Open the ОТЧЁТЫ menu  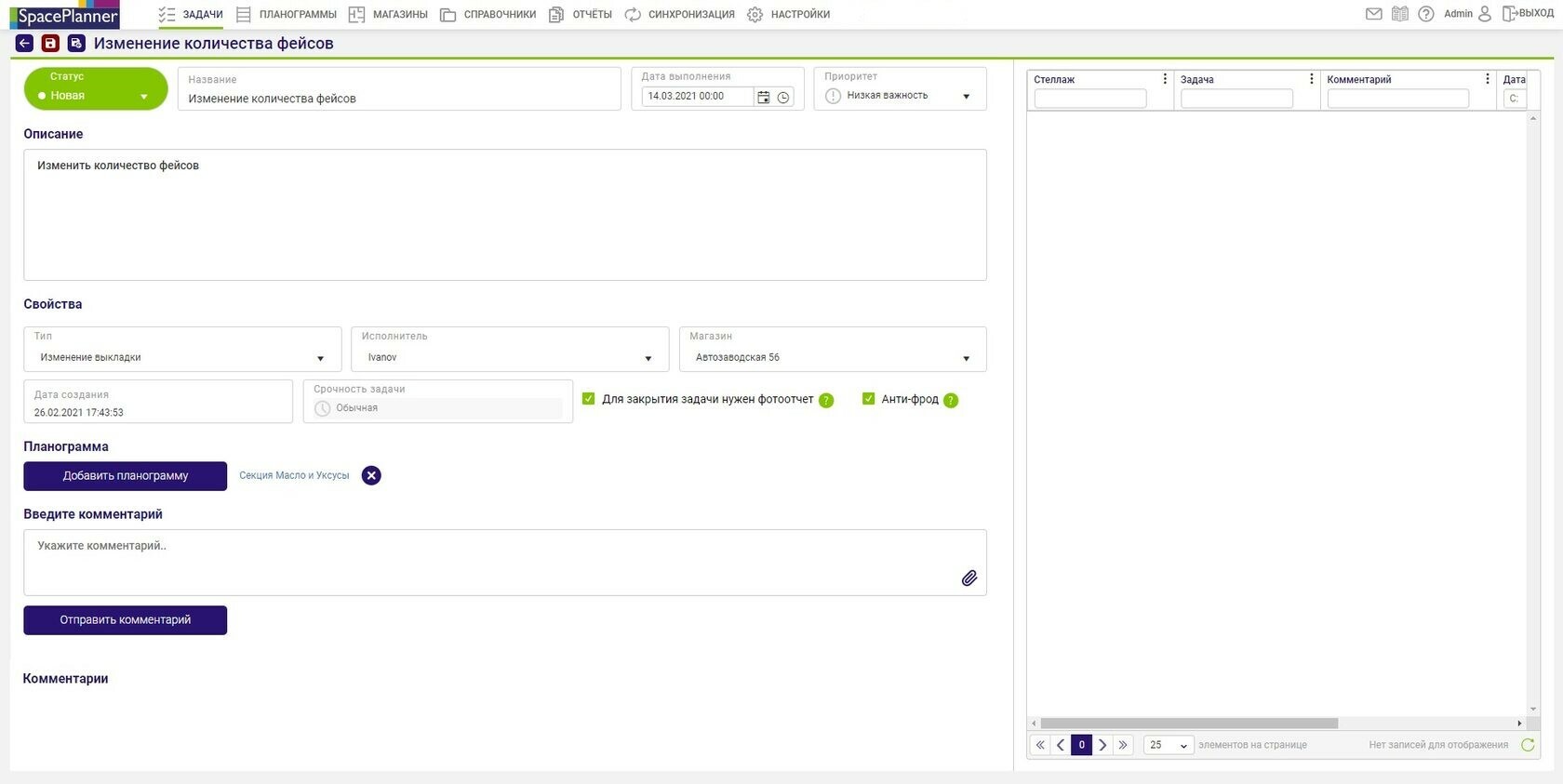coord(581,14)
